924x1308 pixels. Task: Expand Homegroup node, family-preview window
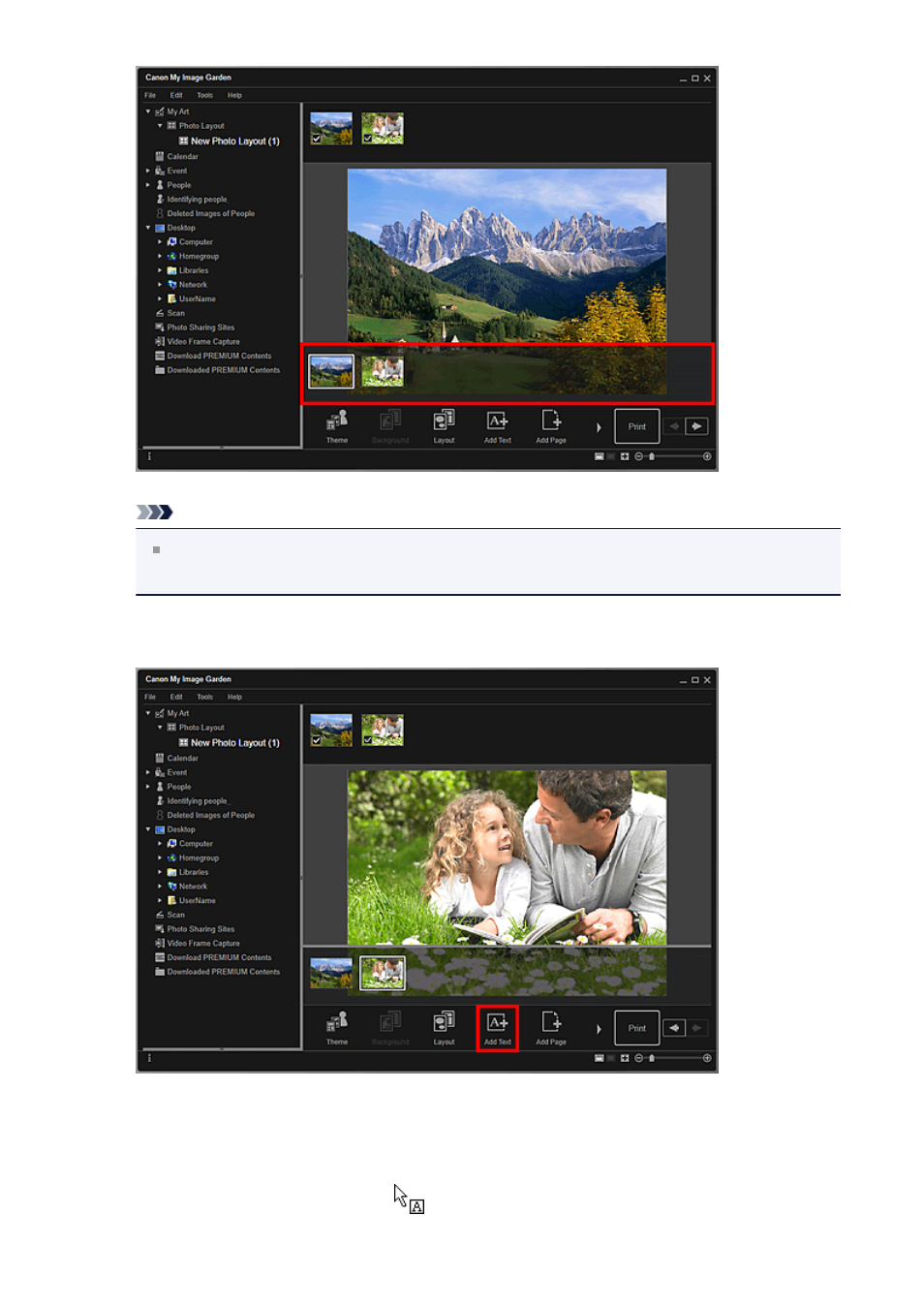(x=160, y=858)
